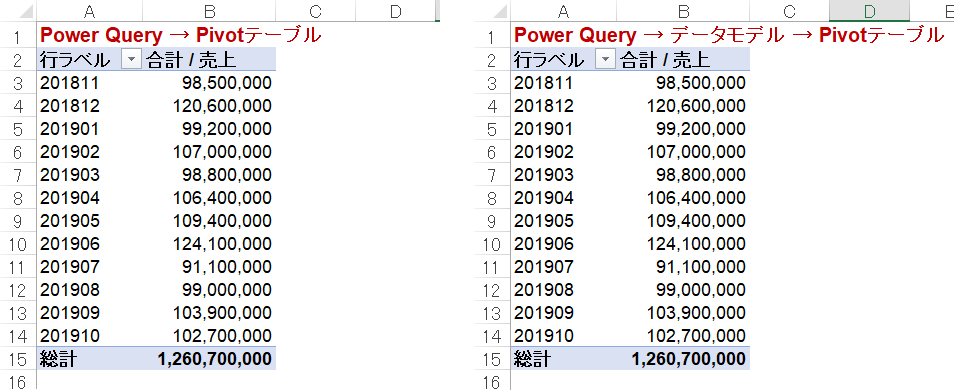
Task: Select highlighted column D header in right sheet
Action: [x=869, y=12]
